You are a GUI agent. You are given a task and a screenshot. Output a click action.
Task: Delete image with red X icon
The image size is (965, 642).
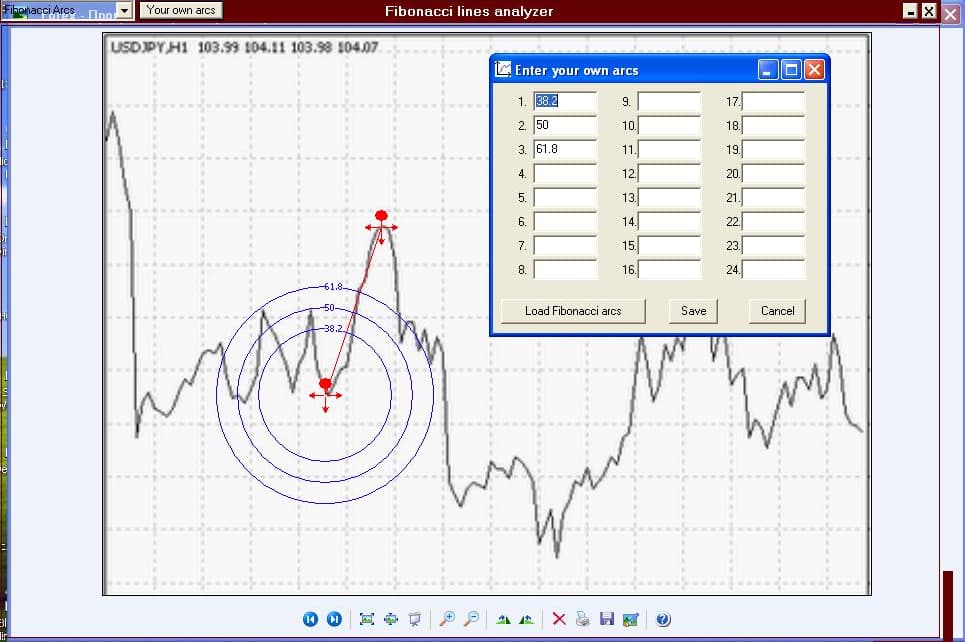point(559,619)
